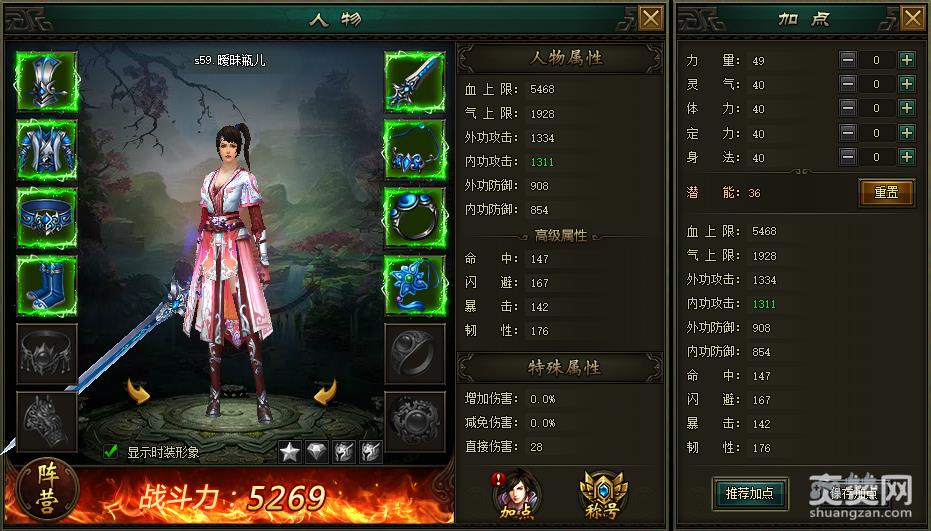This screenshot has height=531, width=931.
Task: Select the blue gem ring slot
Action: (x=415, y=218)
